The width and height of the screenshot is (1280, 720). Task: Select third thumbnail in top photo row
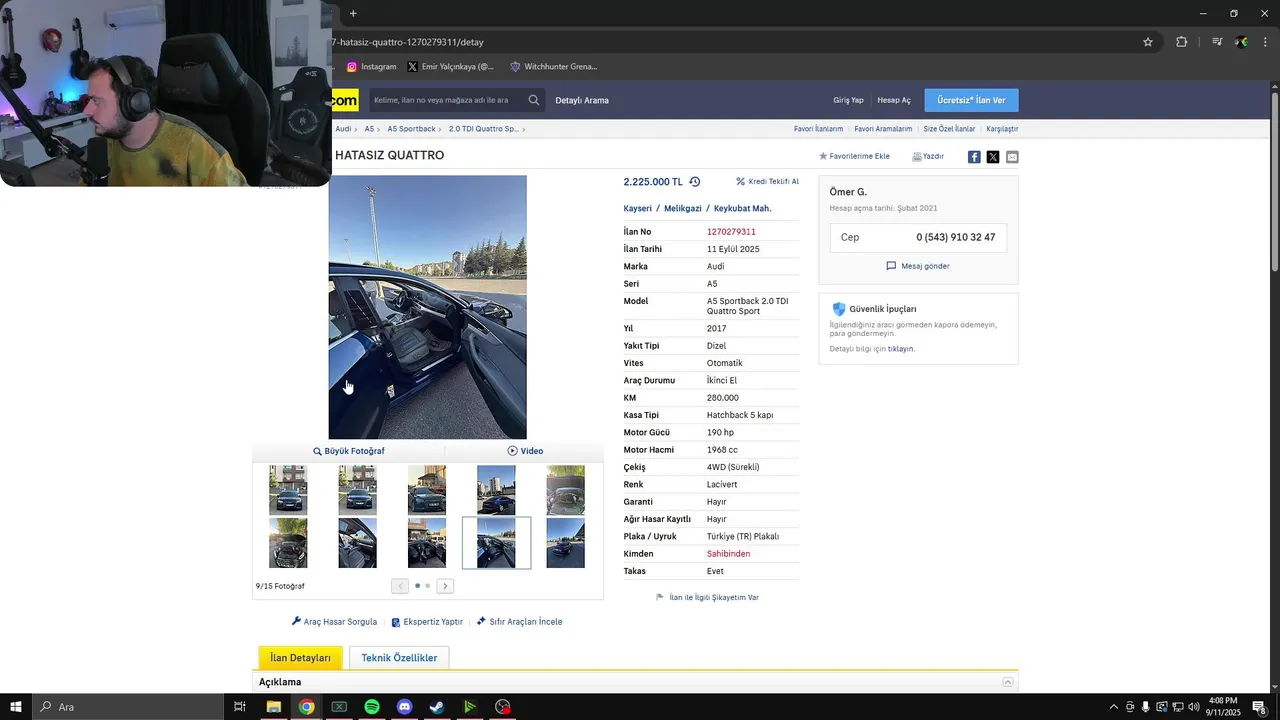click(x=427, y=490)
